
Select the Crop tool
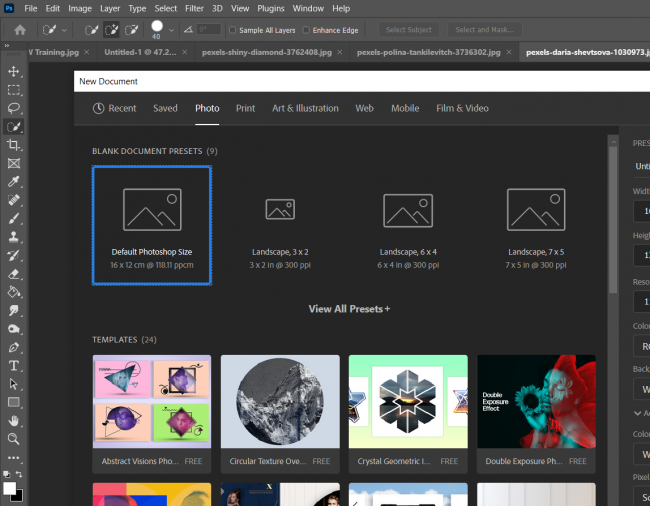pyautogui.click(x=14, y=145)
